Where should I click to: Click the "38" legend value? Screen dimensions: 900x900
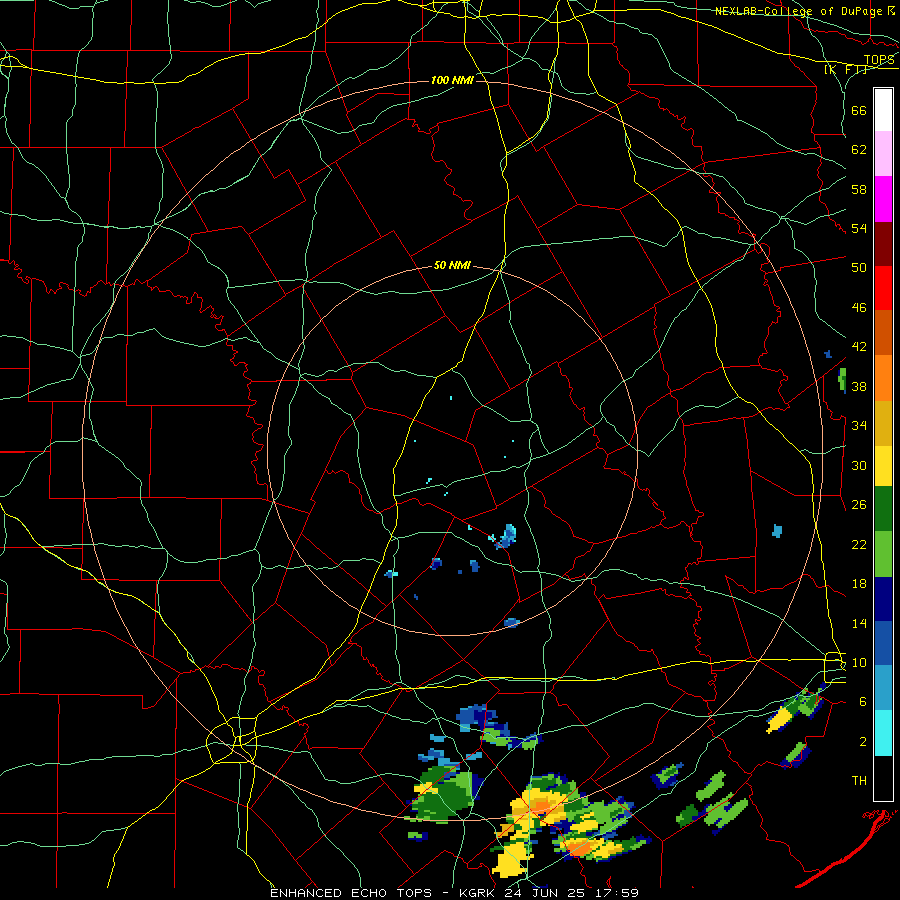(x=859, y=386)
